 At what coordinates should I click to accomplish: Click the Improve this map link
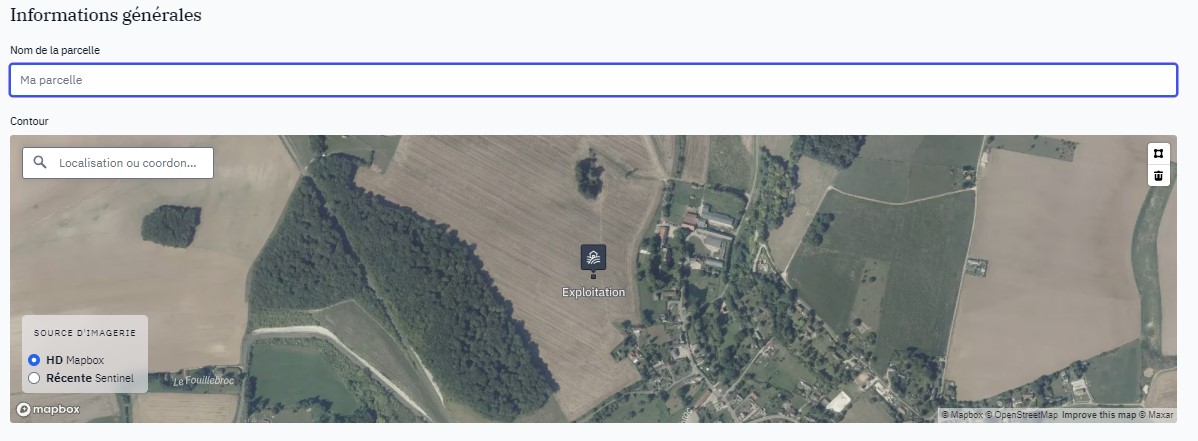tap(1099, 415)
